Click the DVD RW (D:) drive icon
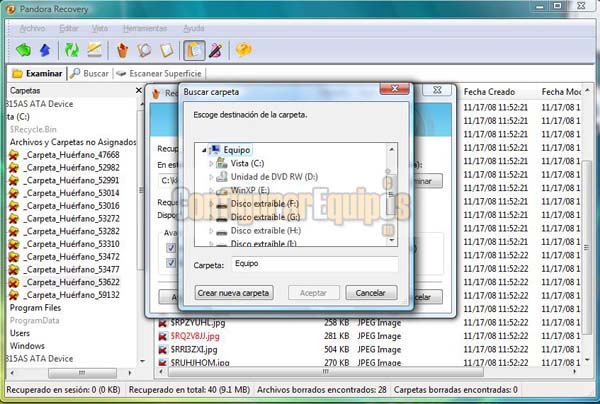600x404 pixels. click(222, 176)
